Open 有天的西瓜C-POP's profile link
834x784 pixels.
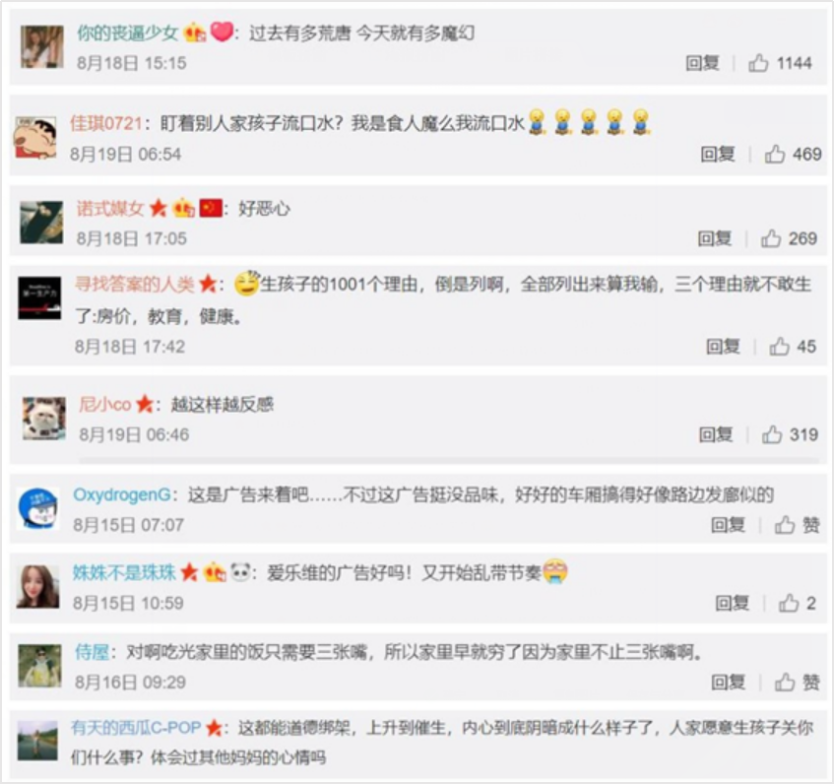tap(136, 728)
